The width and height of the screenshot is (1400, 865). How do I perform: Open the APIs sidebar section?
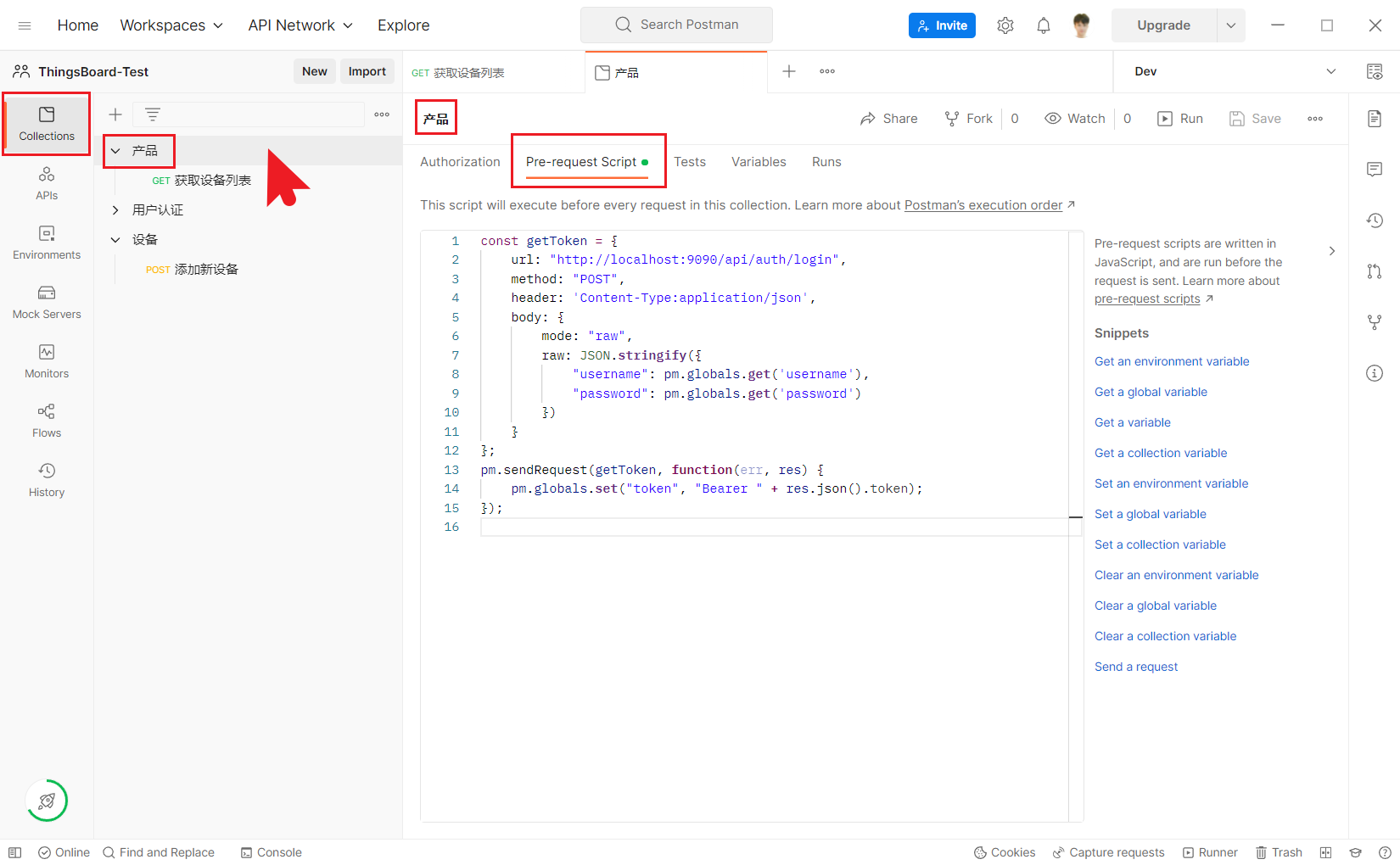coord(47,184)
